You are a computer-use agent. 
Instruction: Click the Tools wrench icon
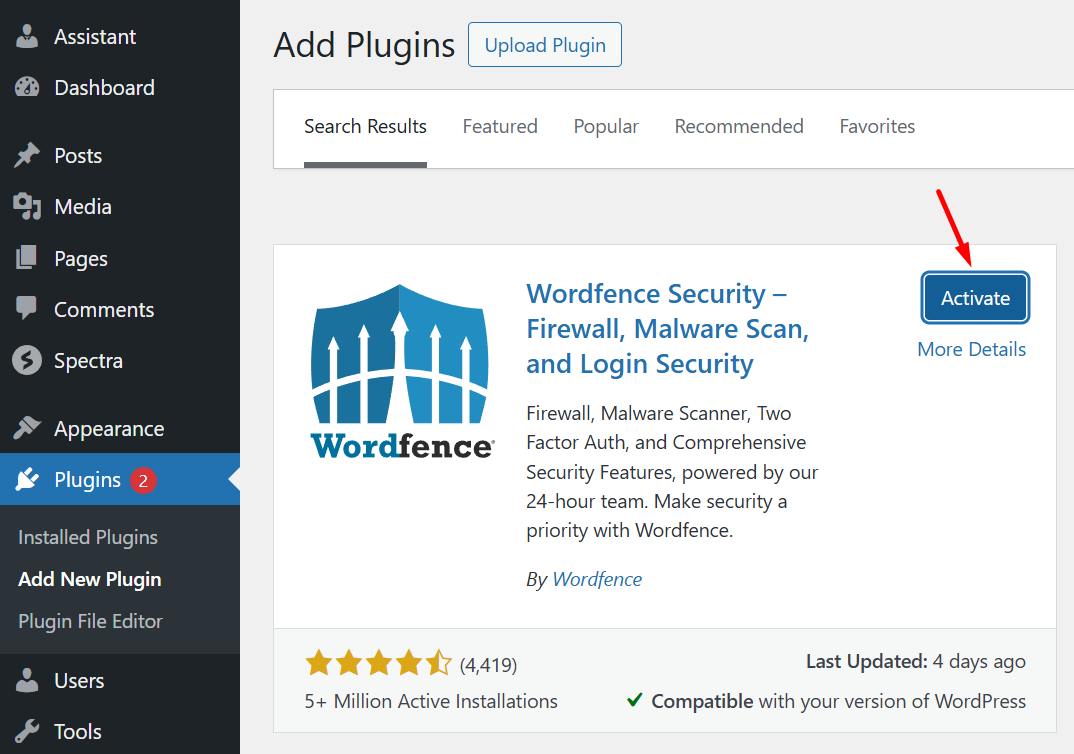[27, 731]
